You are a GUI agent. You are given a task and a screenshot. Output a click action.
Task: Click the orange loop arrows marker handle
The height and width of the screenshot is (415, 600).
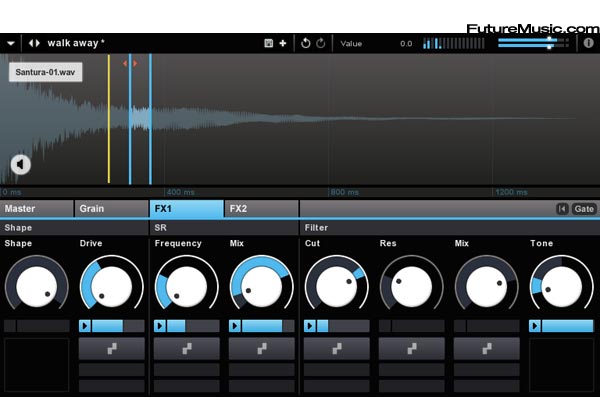coord(130,63)
